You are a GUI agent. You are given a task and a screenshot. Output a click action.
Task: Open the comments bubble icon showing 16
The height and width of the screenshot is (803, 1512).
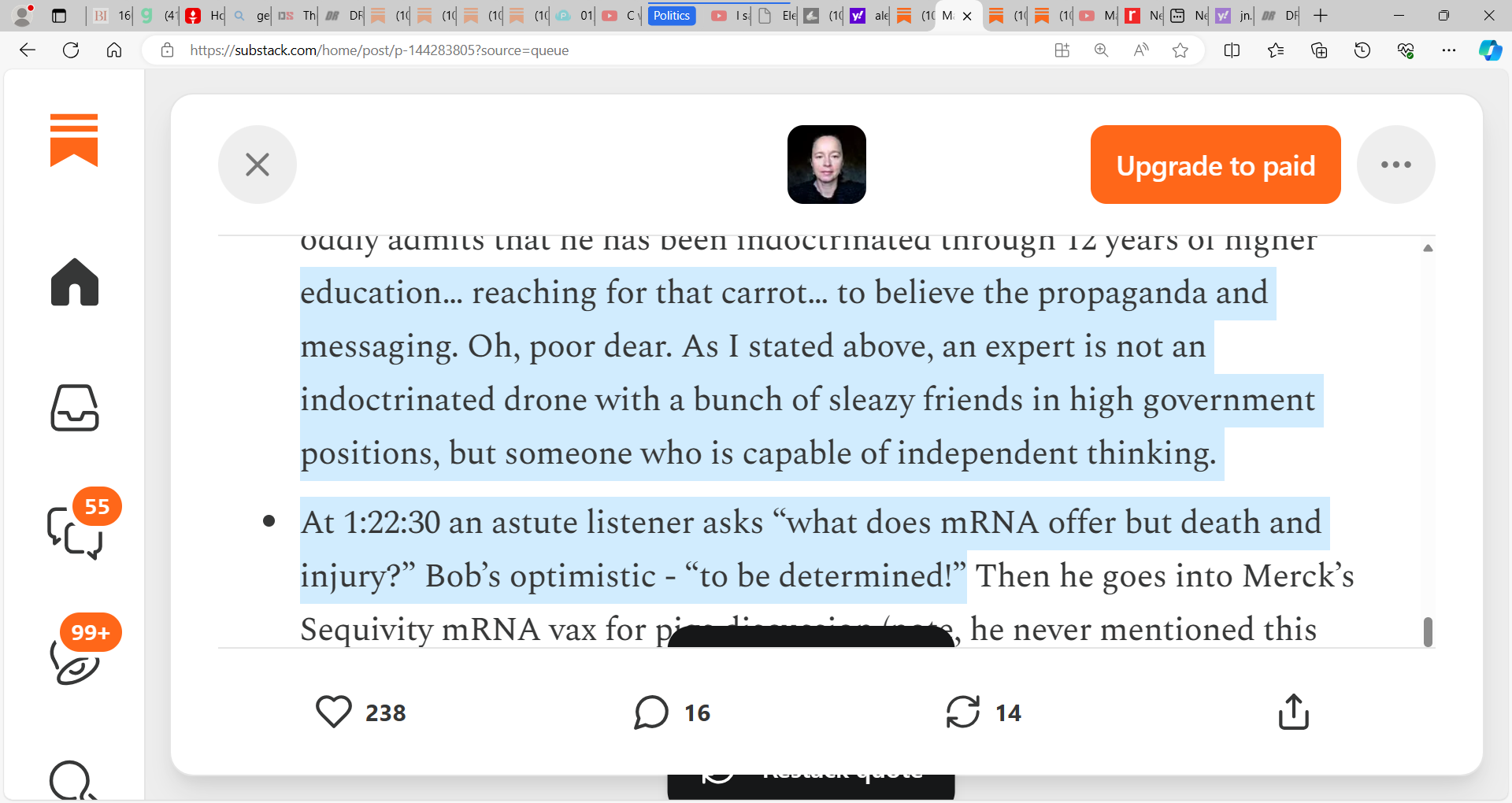click(651, 712)
